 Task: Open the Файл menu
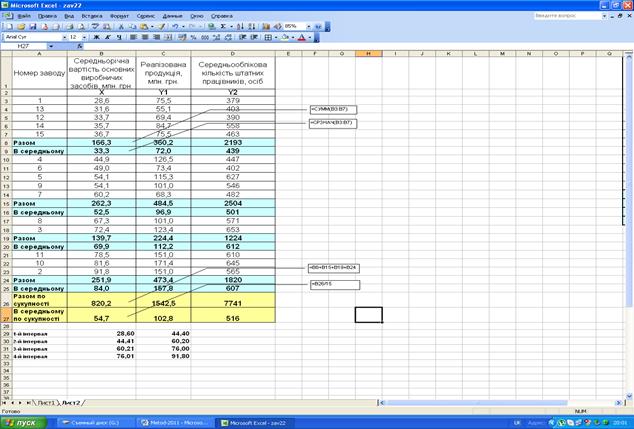pyautogui.click(x=24, y=16)
